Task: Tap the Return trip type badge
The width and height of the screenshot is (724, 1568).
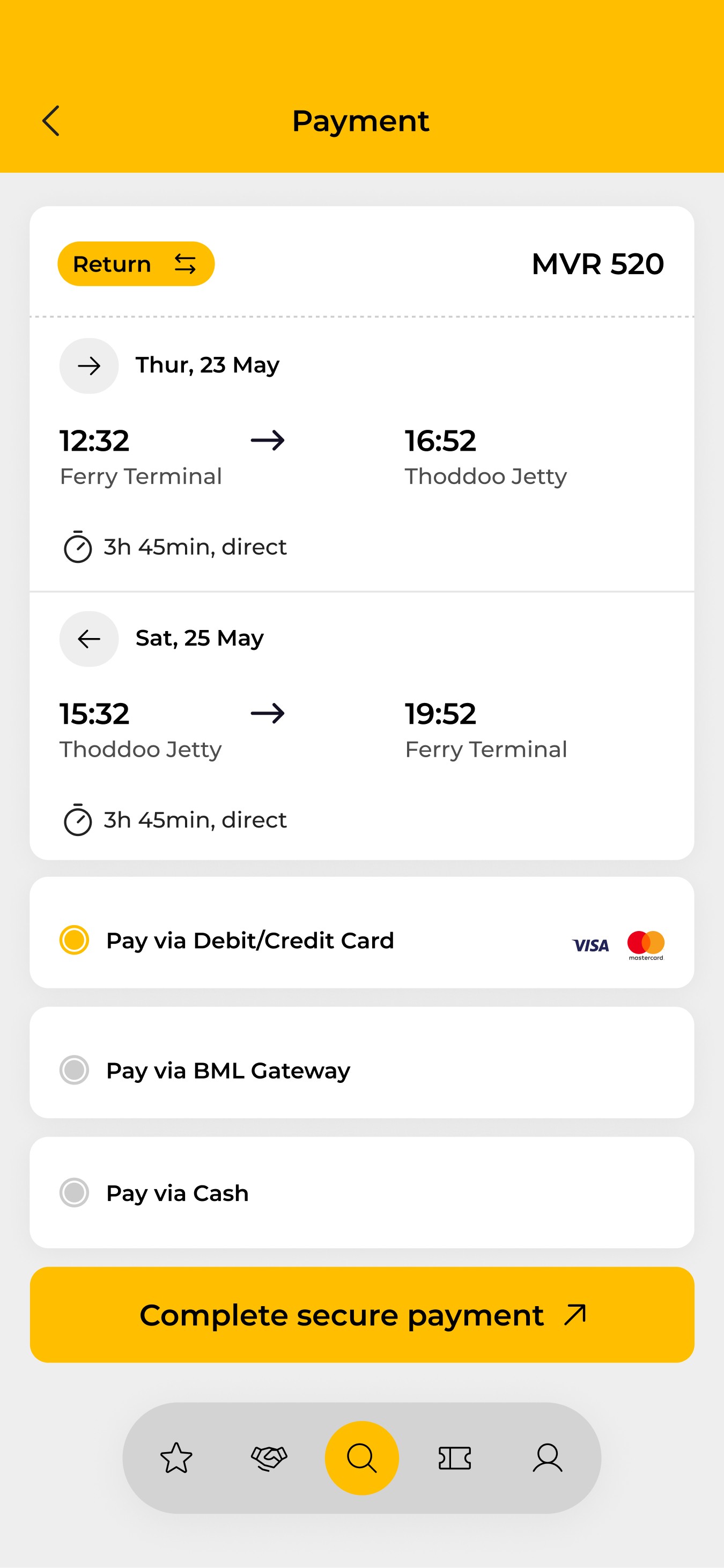Action: pos(136,263)
